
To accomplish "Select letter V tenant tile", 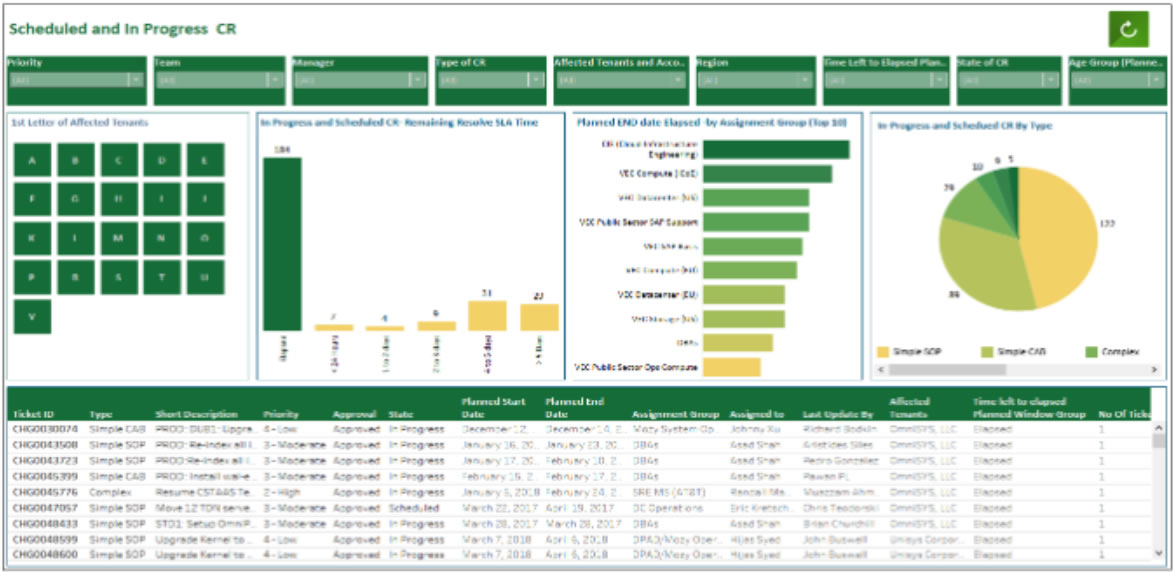I will click(x=33, y=316).
